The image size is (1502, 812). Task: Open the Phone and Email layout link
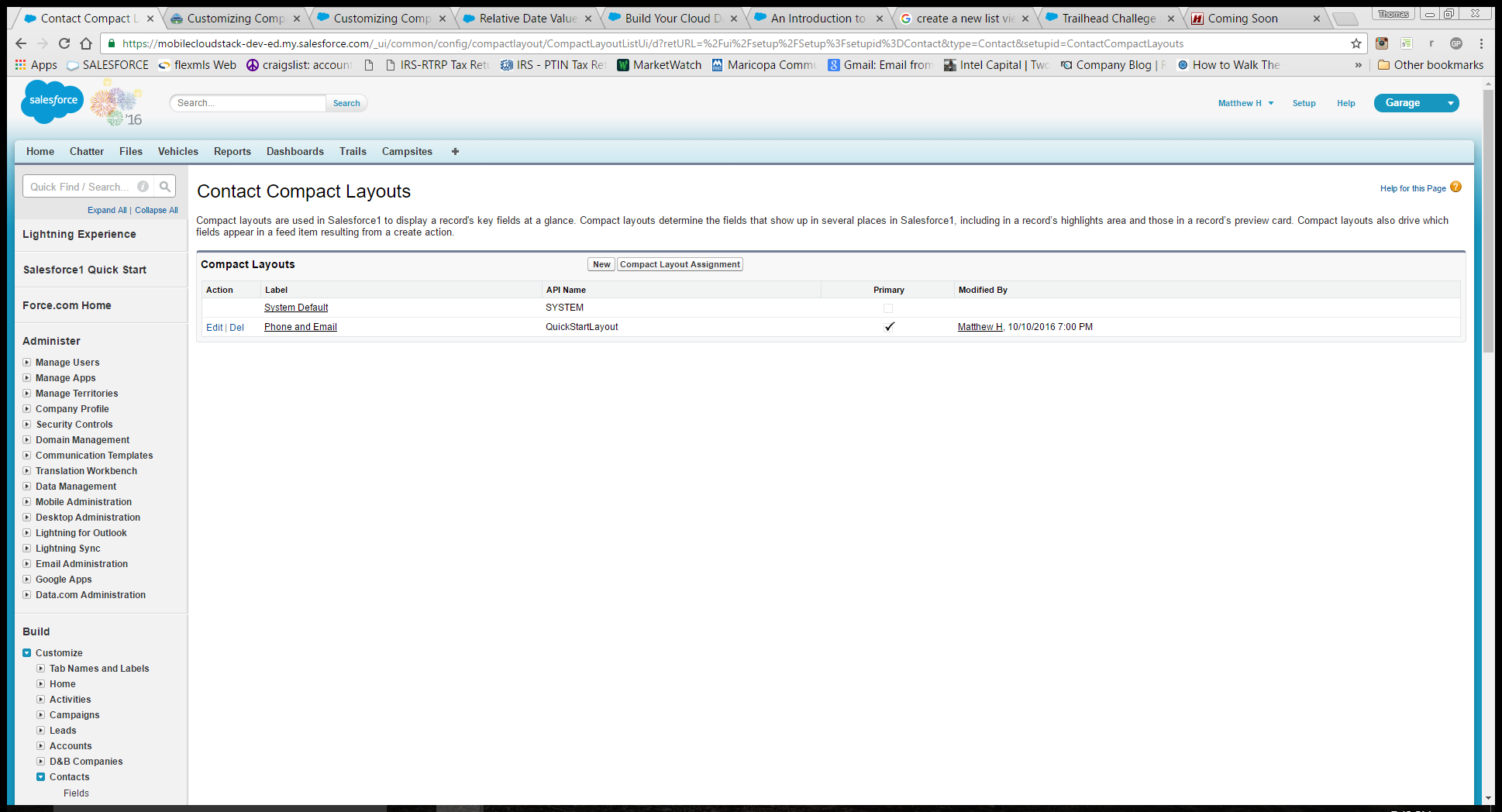tap(301, 327)
